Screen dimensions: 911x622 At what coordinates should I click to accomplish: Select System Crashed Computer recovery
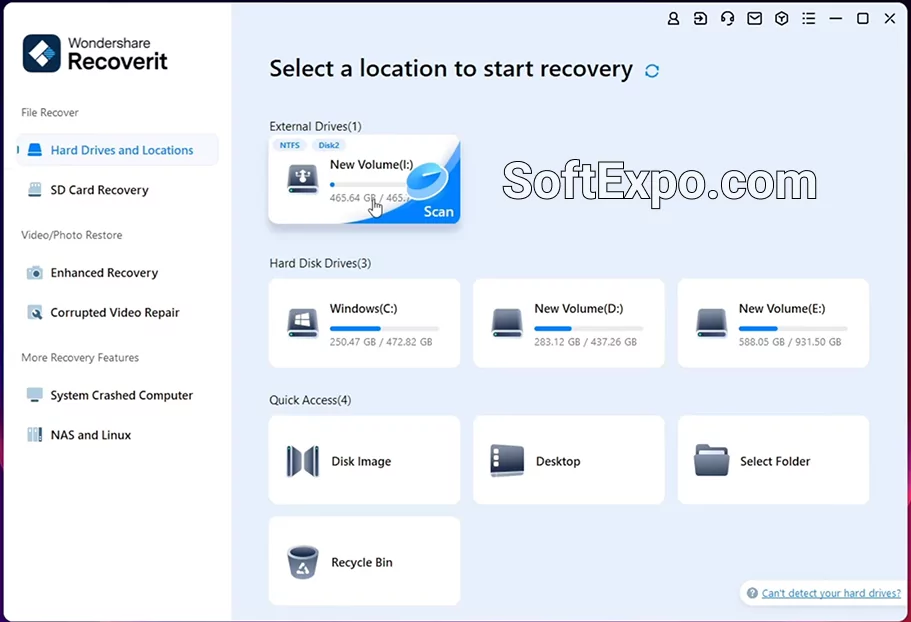(x=121, y=395)
